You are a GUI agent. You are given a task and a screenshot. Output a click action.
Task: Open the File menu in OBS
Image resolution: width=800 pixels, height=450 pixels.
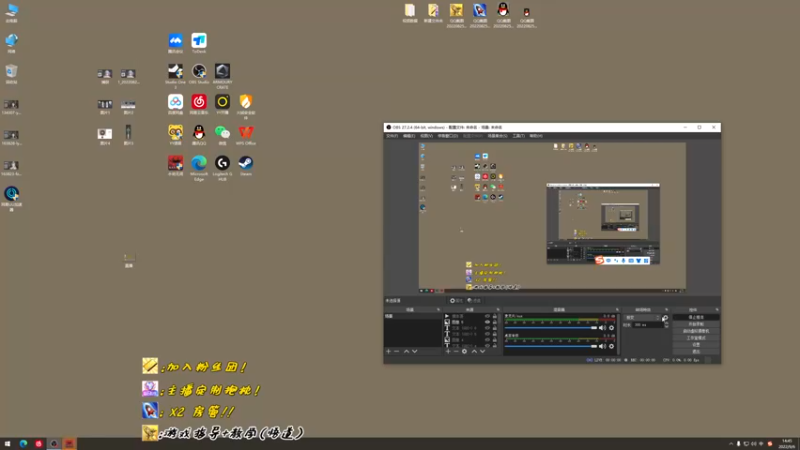tap(392, 136)
